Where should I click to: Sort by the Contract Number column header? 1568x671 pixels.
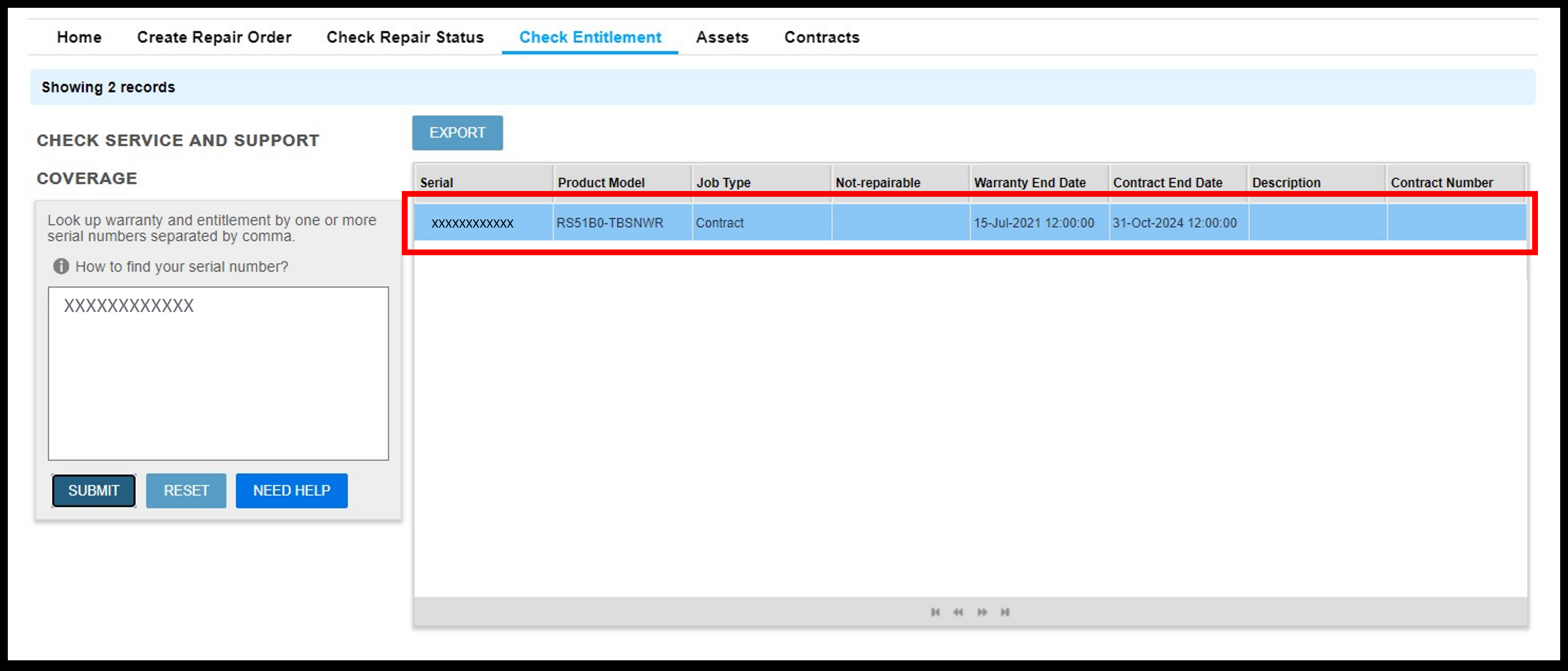(1456, 182)
